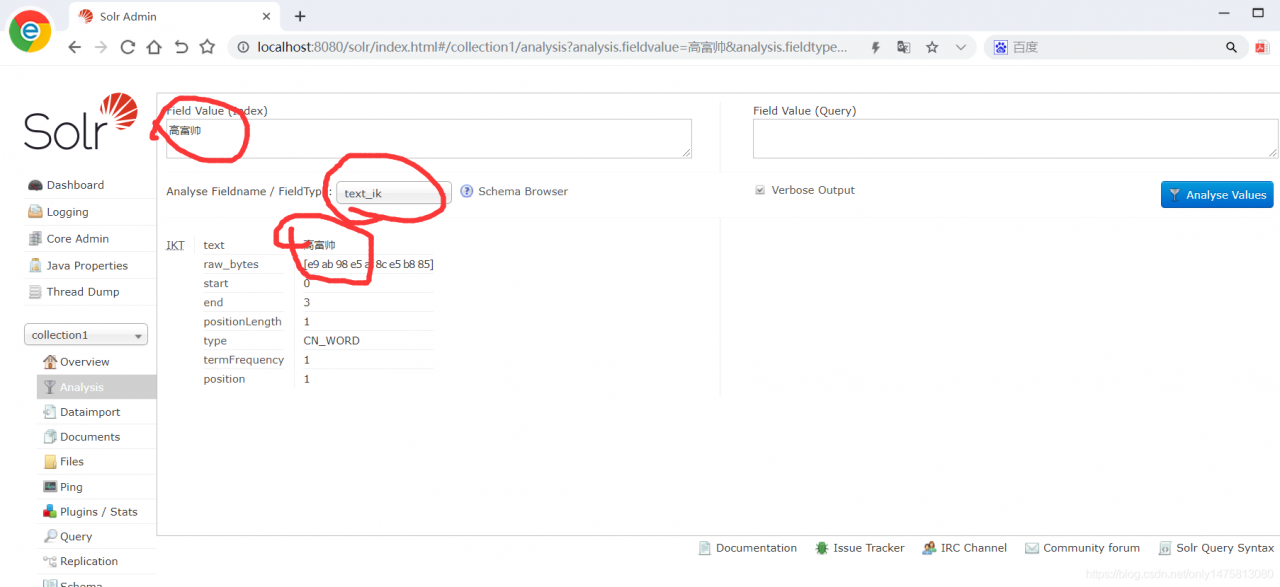Click the undo closed tab icon

(181, 47)
